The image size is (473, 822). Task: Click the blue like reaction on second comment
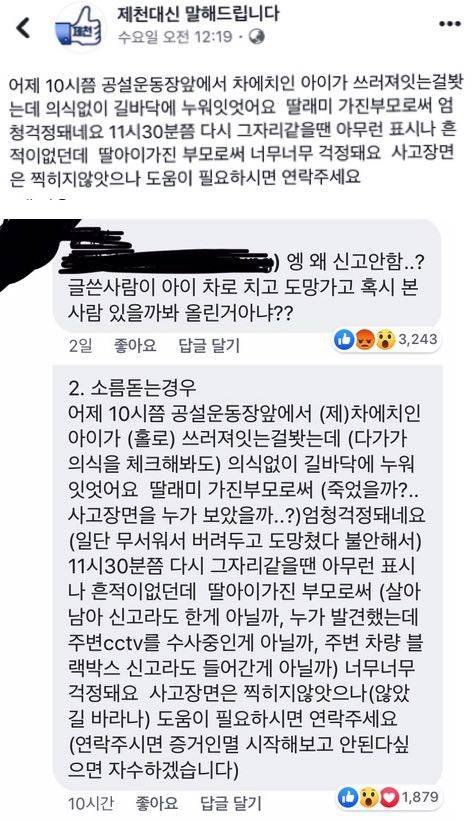[348, 798]
